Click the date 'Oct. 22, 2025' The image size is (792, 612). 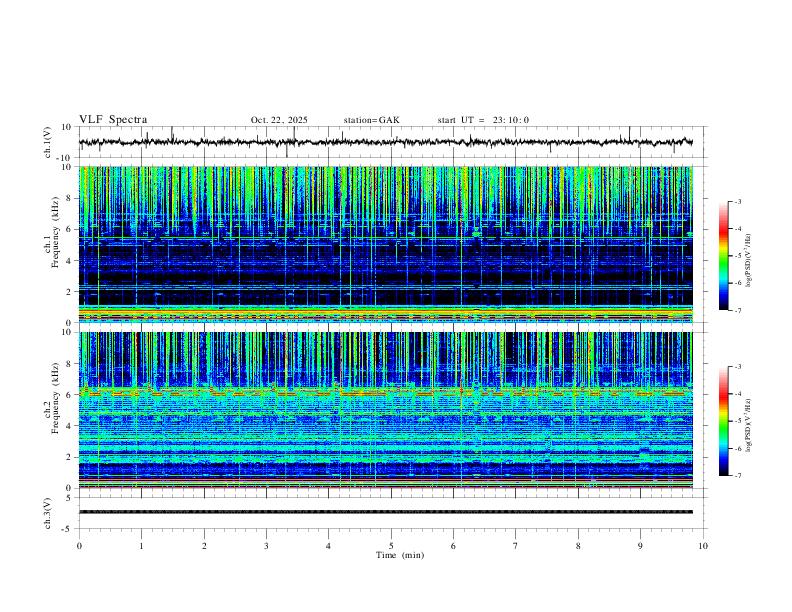pyautogui.click(x=279, y=120)
